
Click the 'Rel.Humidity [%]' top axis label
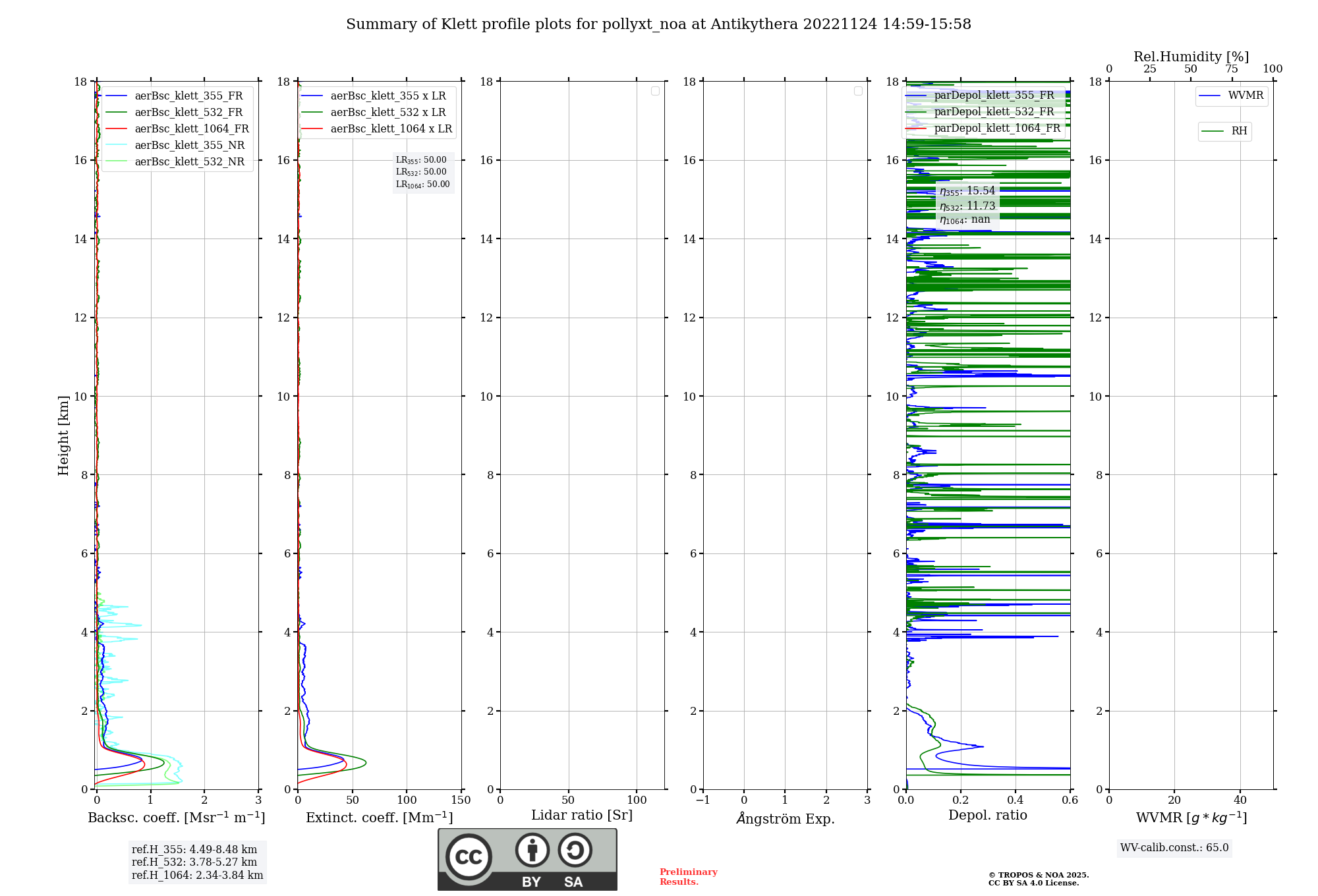click(x=1191, y=57)
